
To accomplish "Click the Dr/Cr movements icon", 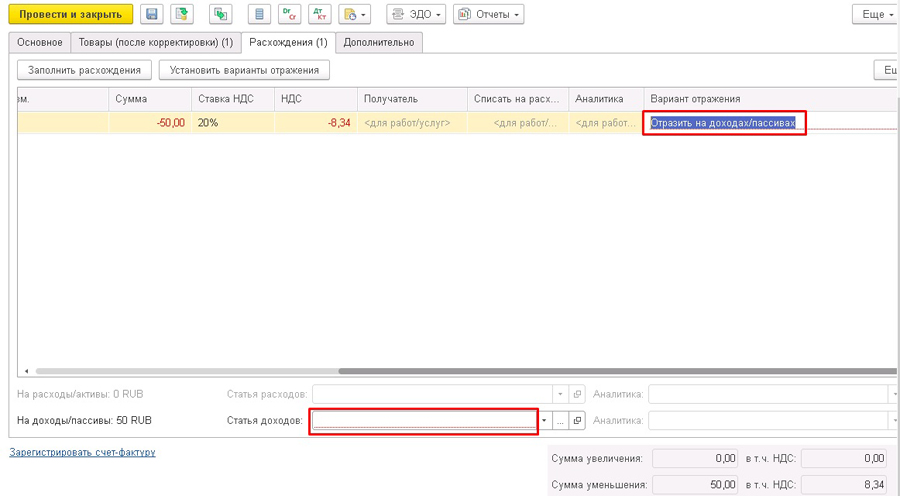I will (x=288, y=15).
